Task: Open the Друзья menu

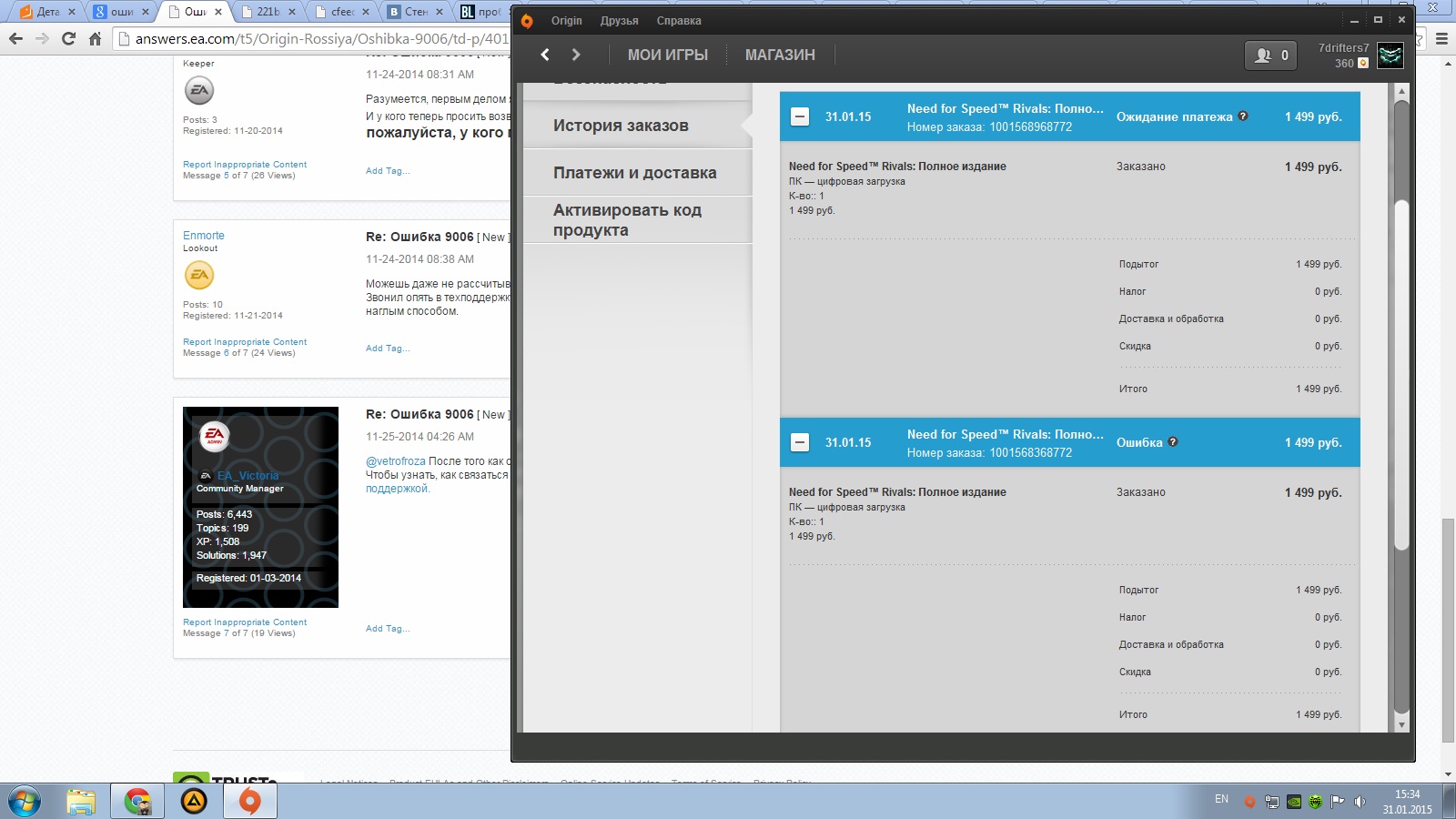Action: click(x=619, y=21)
